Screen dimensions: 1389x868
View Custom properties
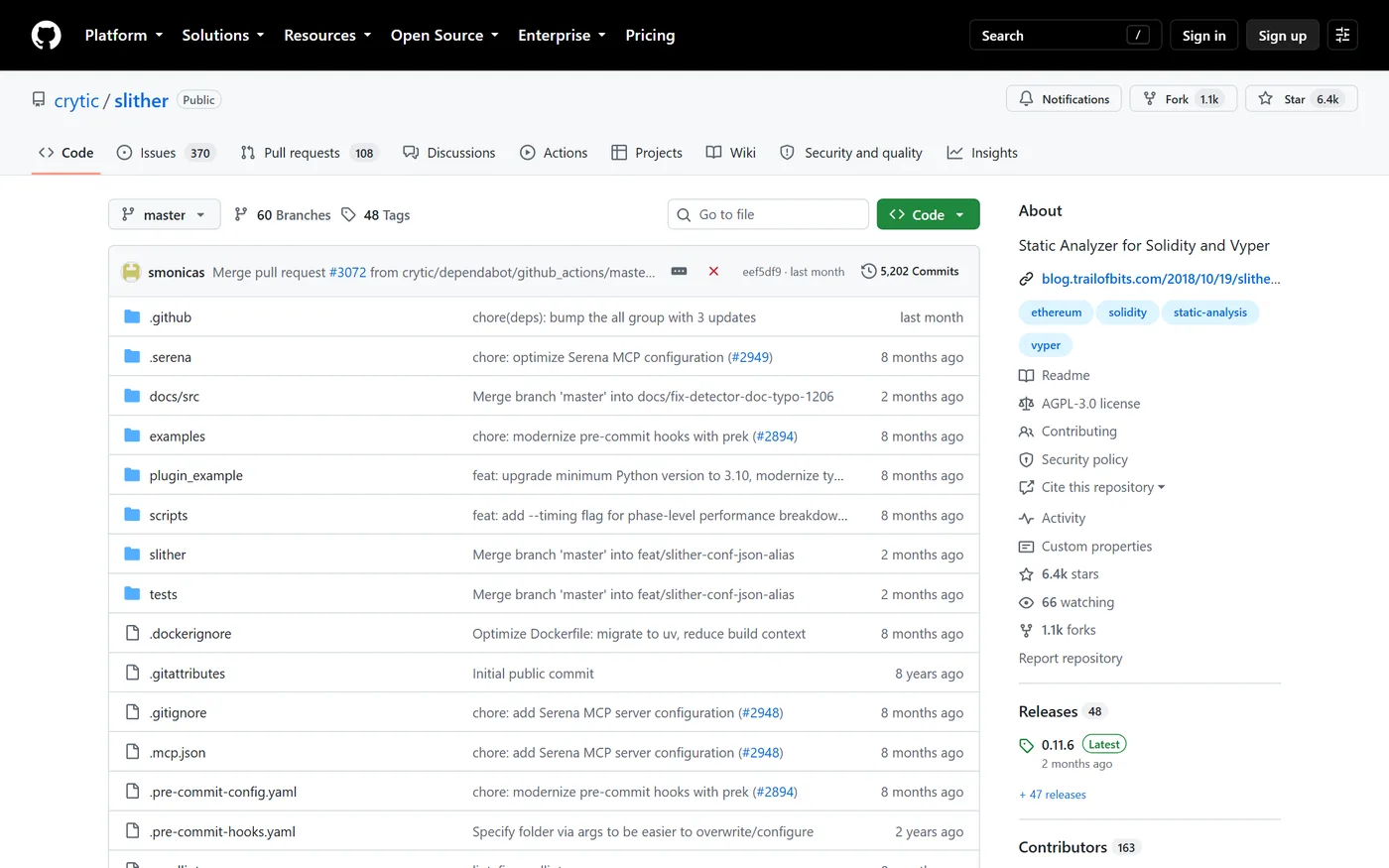pos(1085,547)
